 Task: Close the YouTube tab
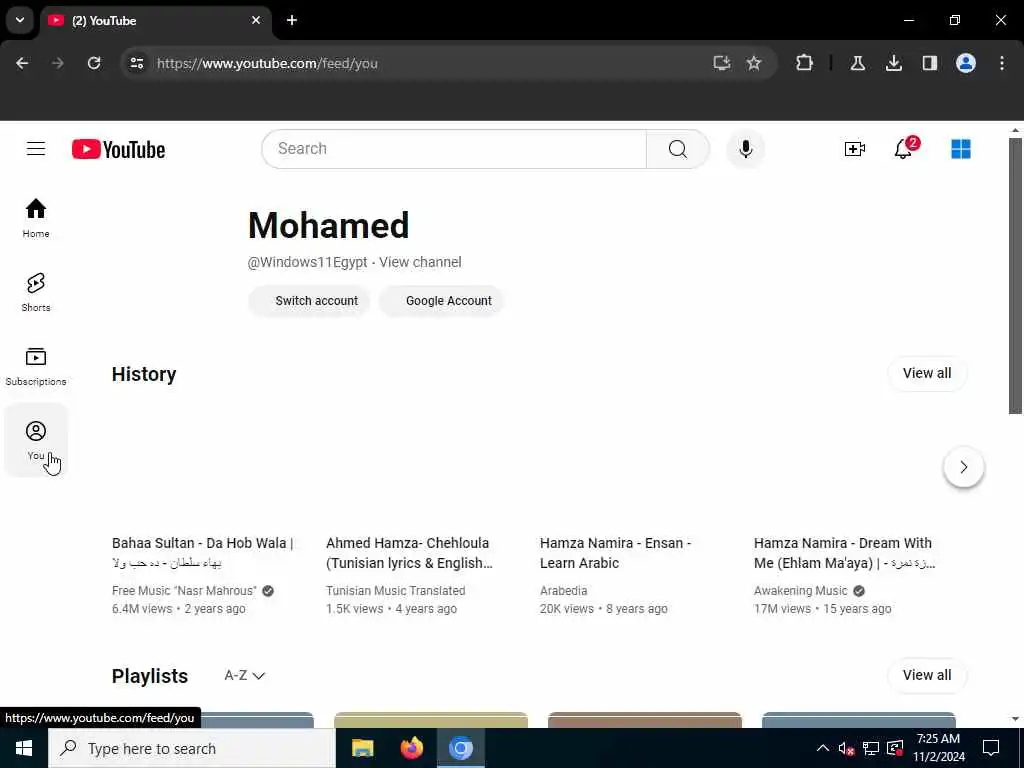[x=256, y=20]
